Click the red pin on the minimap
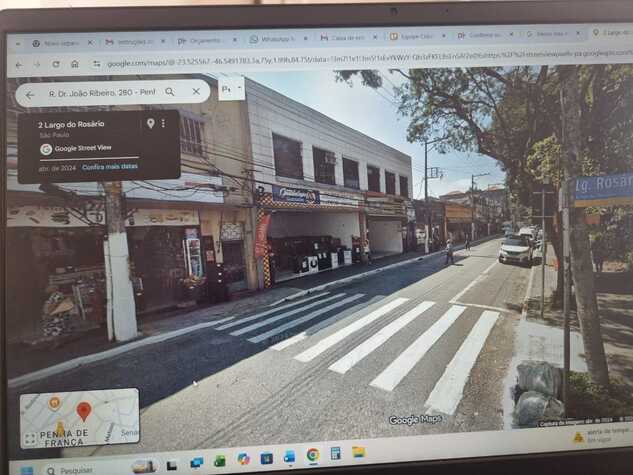 point(84,412)
